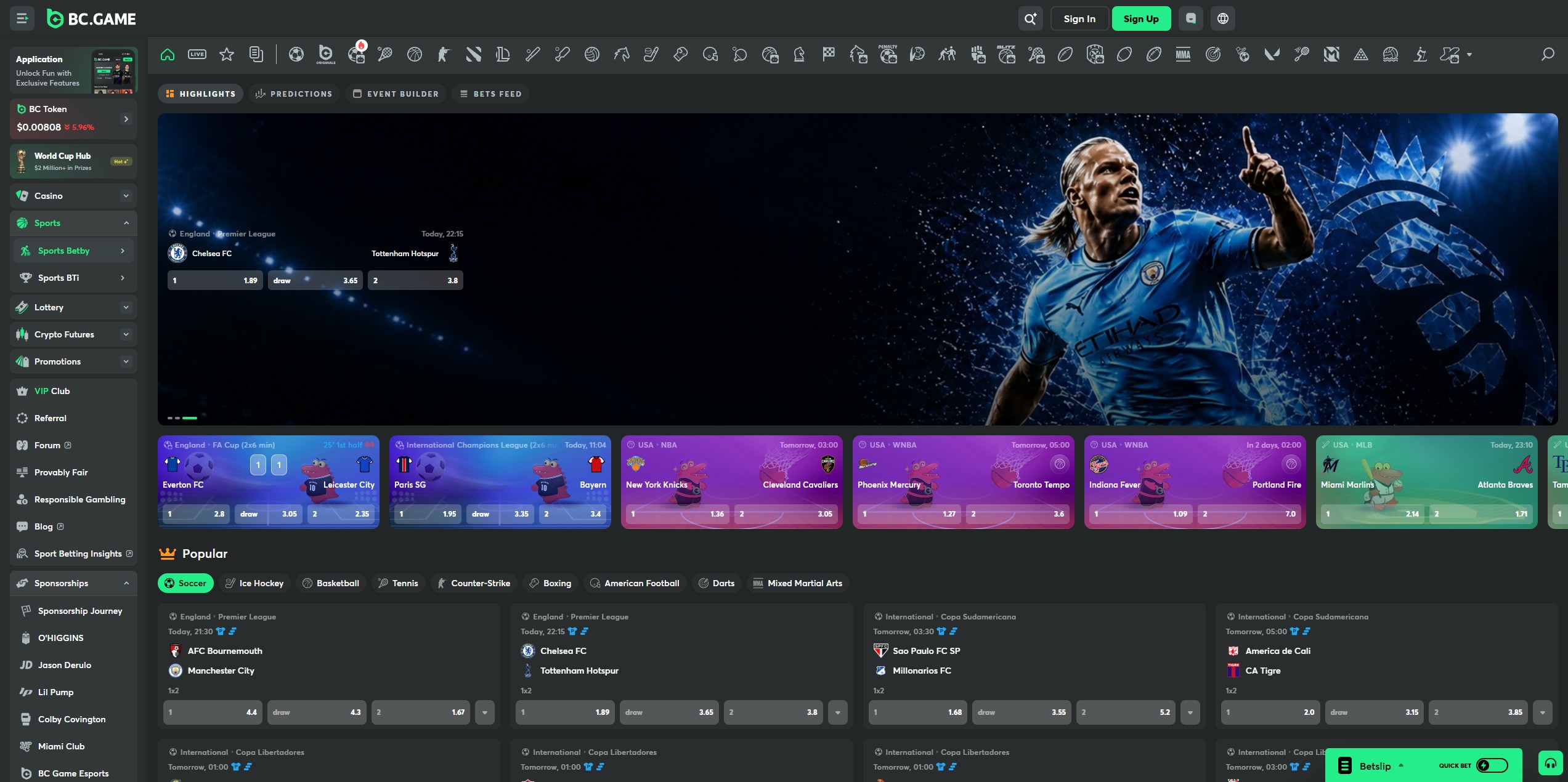Viewport: 1568px width, 782px height.
Task: Select the Baseball bat icon
Action: pos(533,54)
